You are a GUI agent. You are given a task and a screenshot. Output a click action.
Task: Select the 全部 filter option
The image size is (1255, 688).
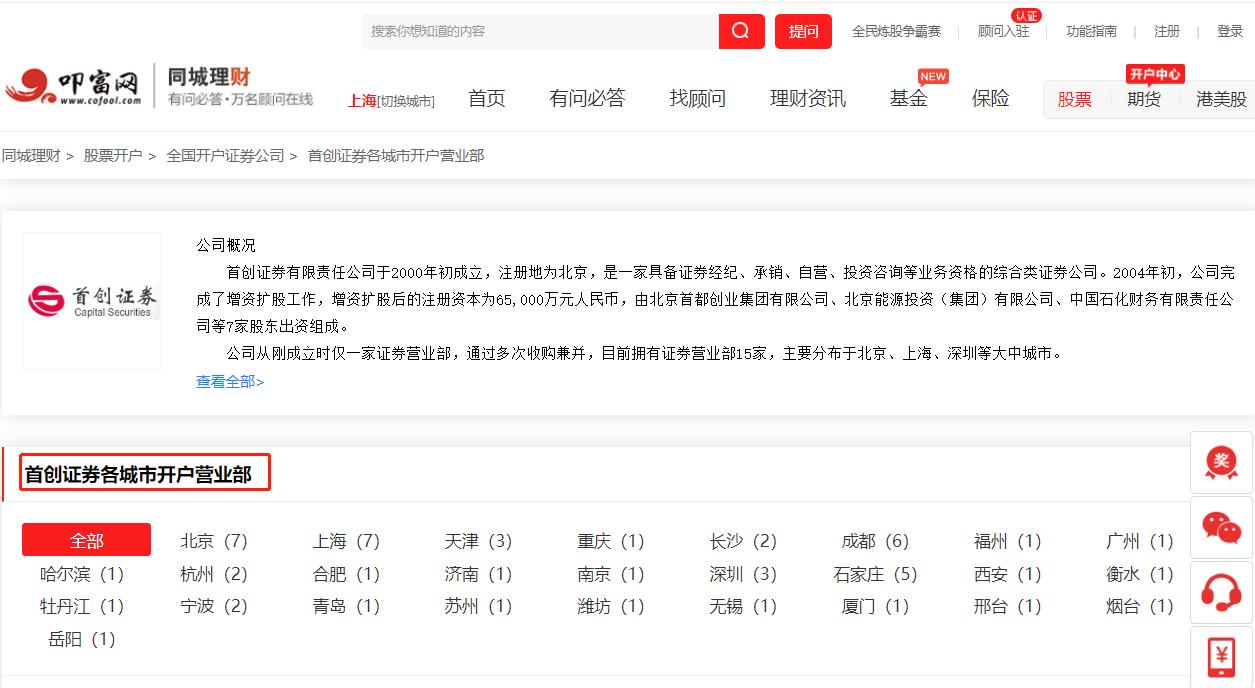click(85, 539)
